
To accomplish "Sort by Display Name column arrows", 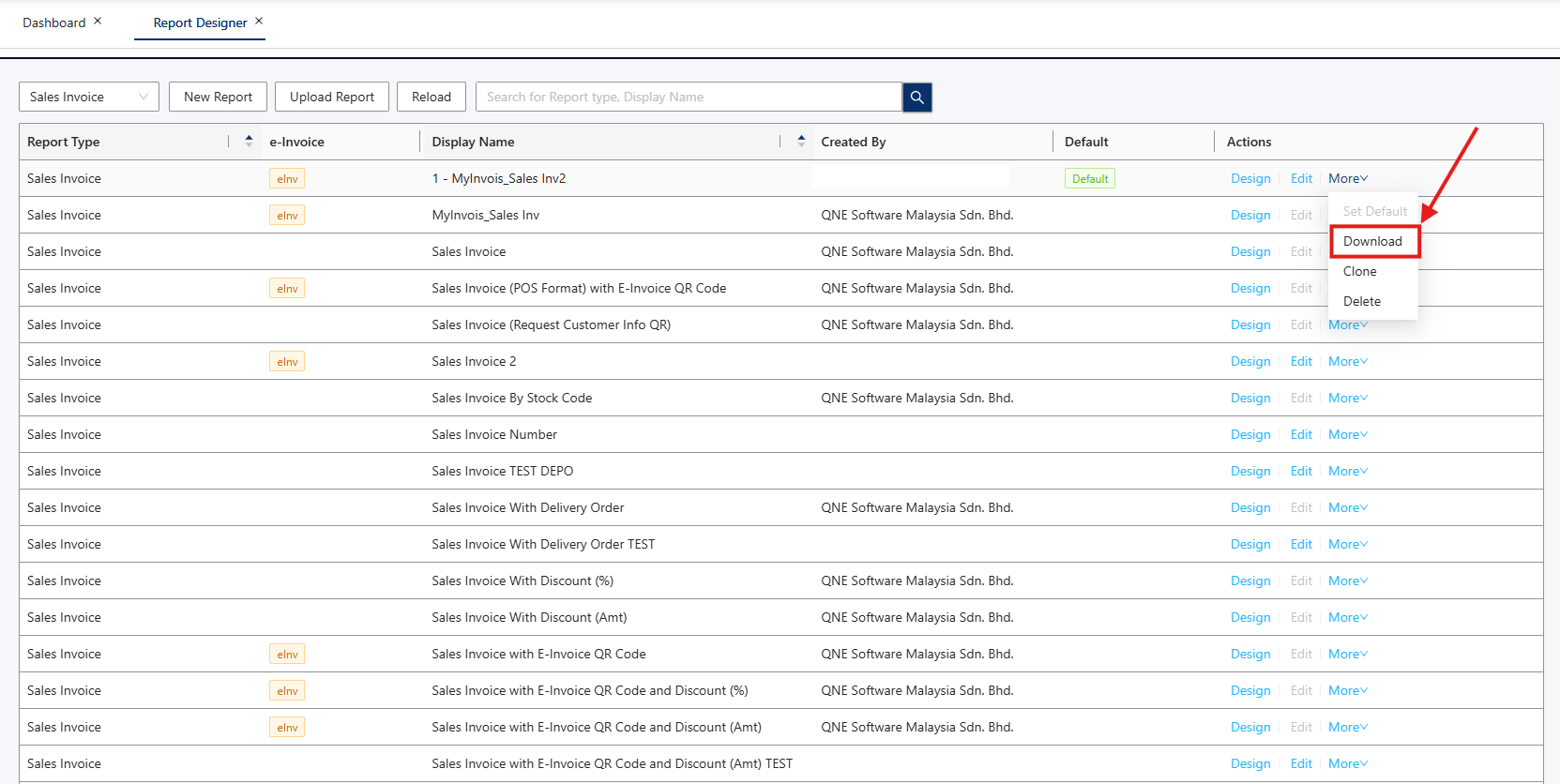I will click(801, 142).
